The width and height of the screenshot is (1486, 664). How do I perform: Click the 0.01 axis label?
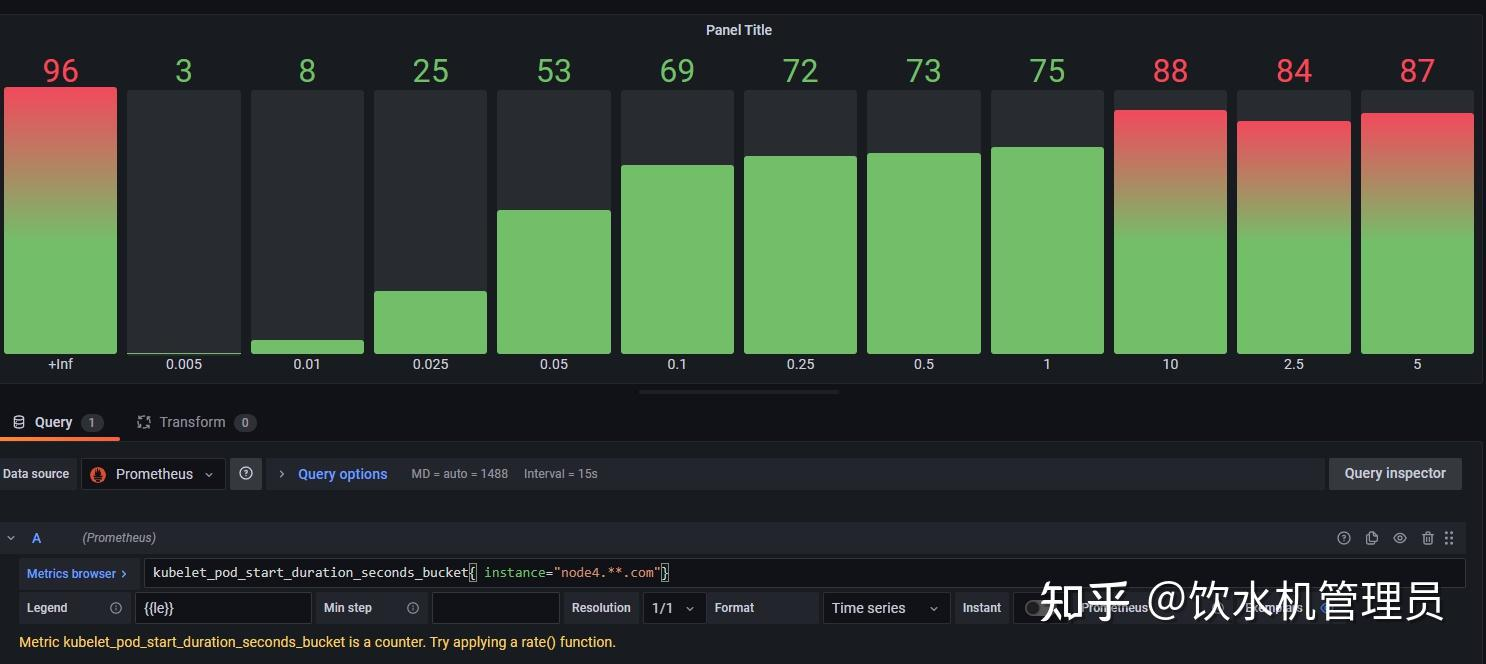pyautogui.click(x=307, y=364)
